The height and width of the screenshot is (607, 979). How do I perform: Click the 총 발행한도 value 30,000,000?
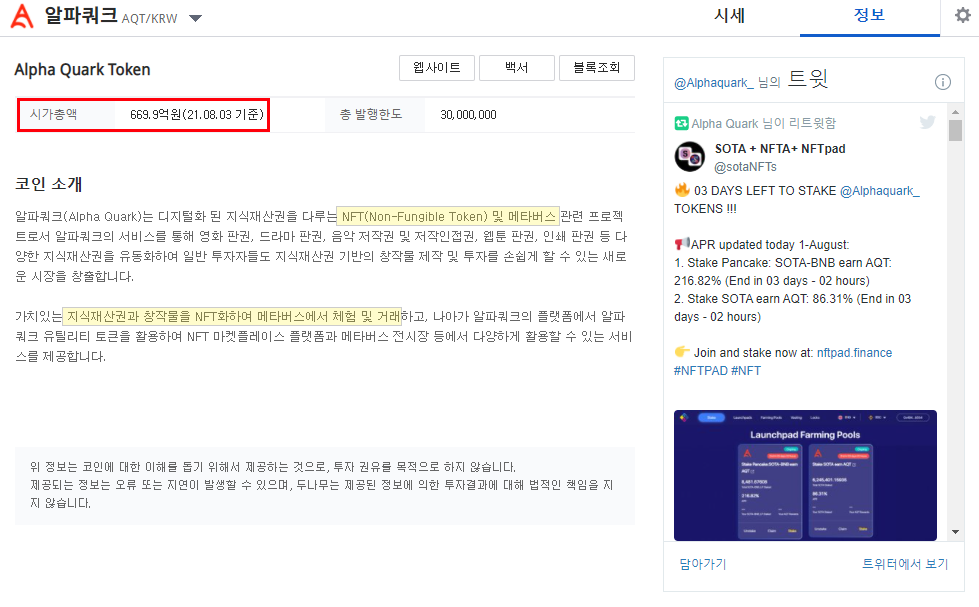[x=468, y=115]
